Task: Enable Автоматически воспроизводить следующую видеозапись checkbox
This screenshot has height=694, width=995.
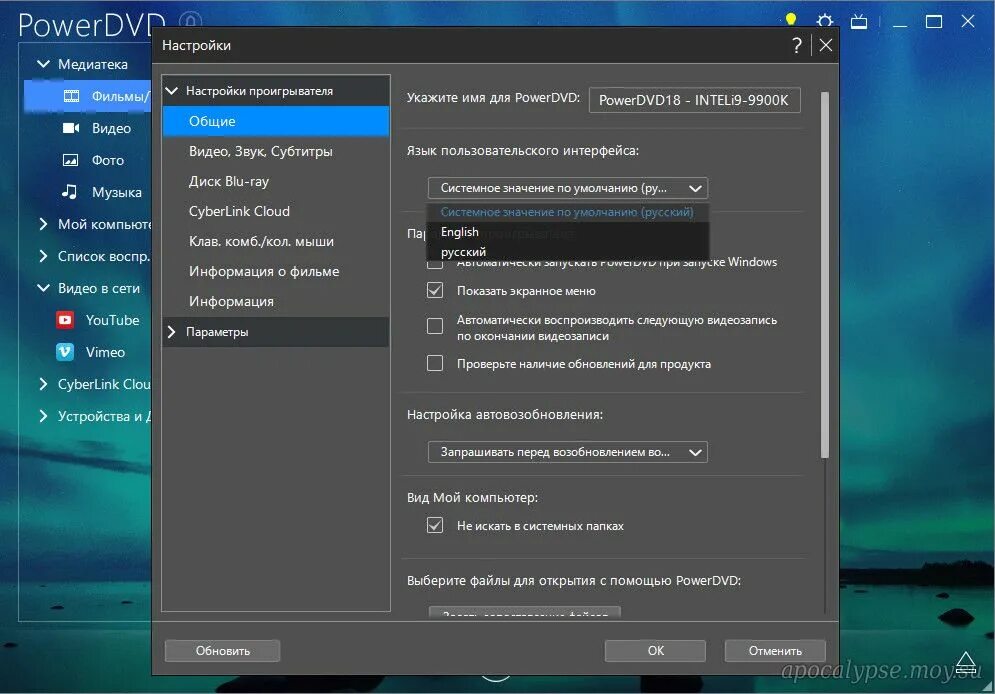Action: coord(435,326)
